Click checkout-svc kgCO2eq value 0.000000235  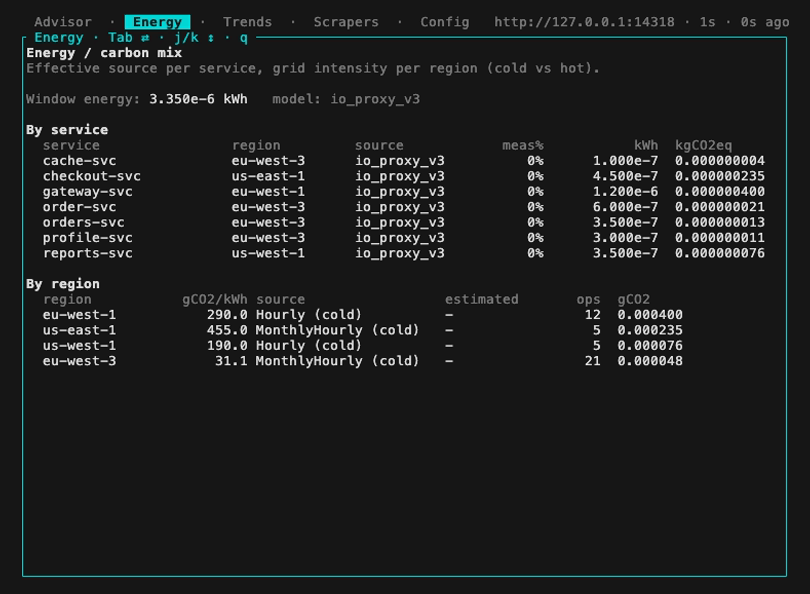[720, 176]
